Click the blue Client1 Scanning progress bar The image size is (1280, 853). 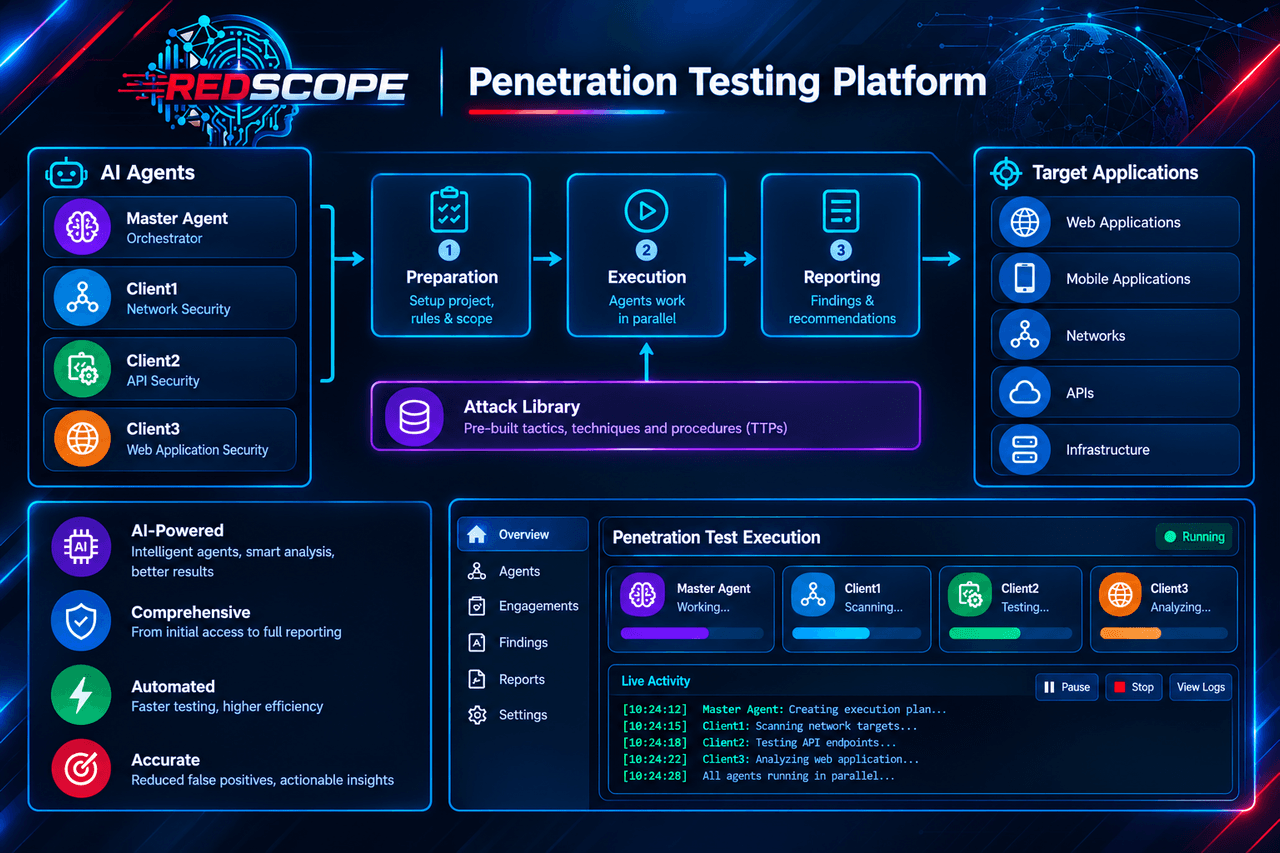coord(855,633)
